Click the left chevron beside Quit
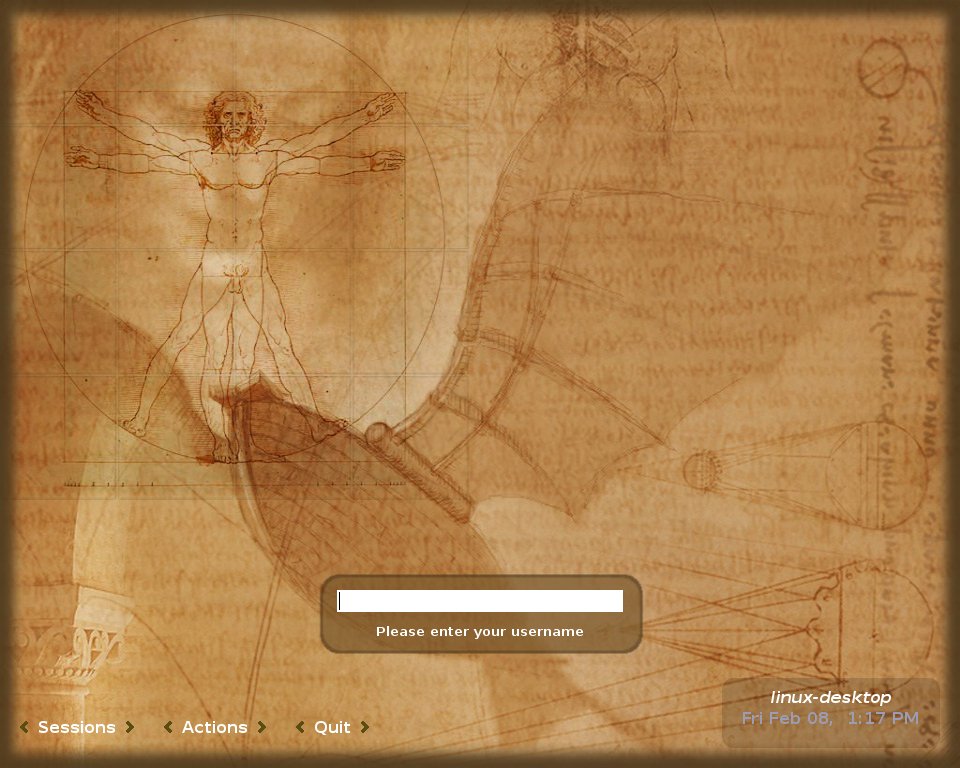The image size is (960, 768). pos(300,727)
